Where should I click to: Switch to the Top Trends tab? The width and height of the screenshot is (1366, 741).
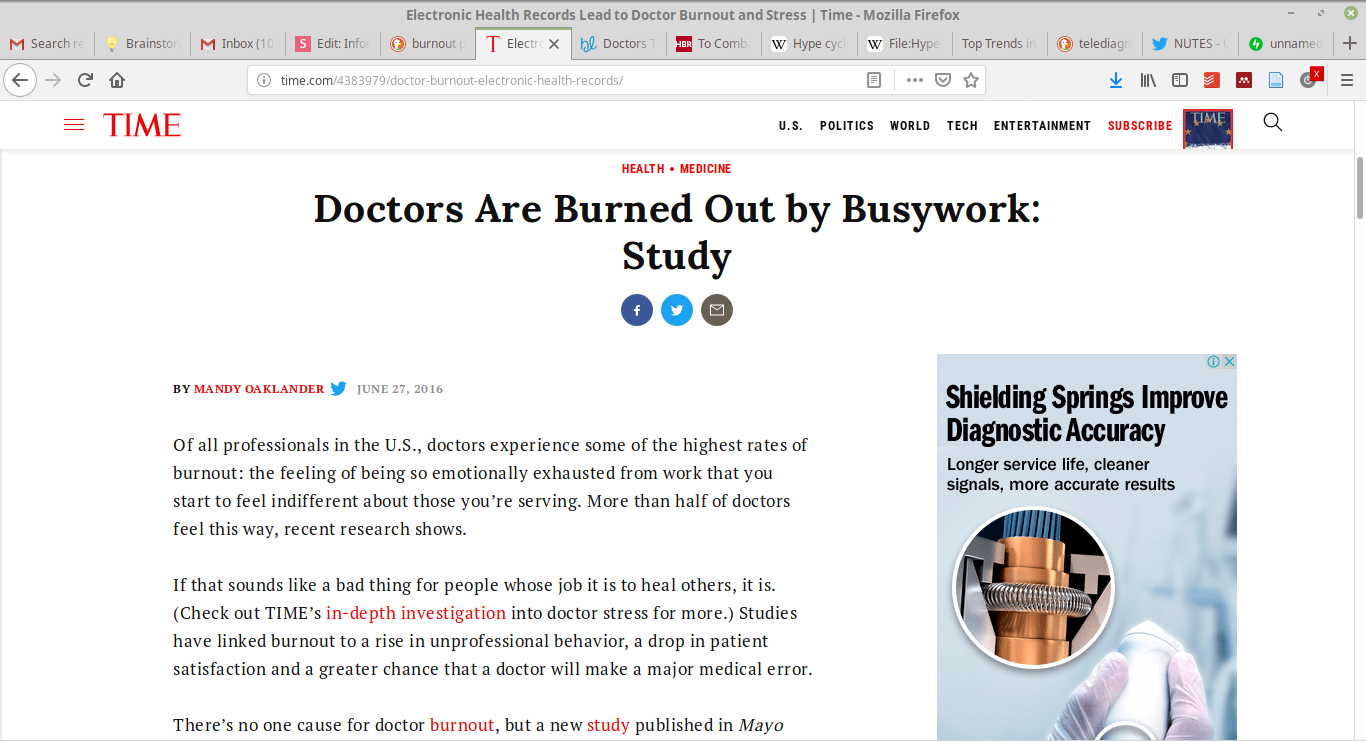[x=1001, y=43]
